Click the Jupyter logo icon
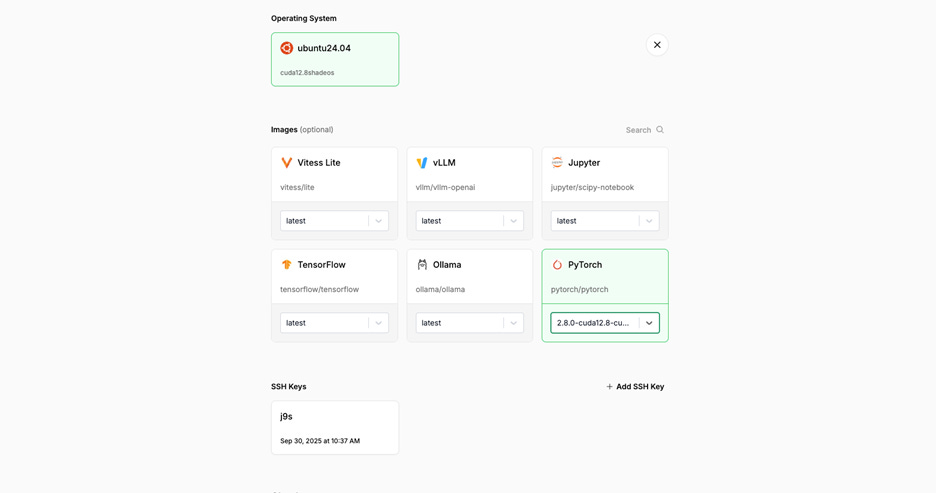 557,162
